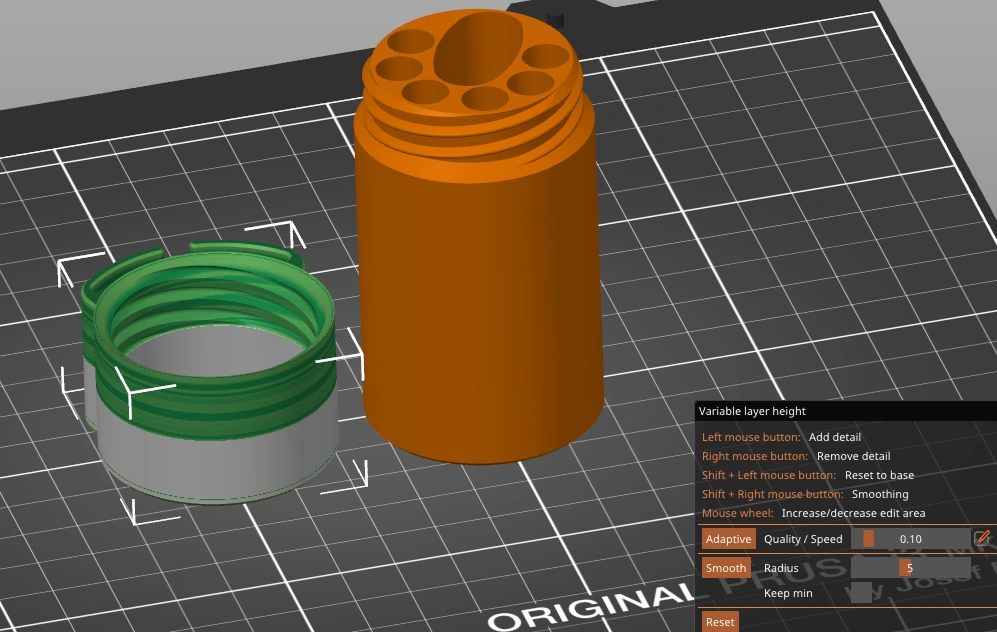
Task: Click the 'Remove detail' hint text
Action: (853, 456)
